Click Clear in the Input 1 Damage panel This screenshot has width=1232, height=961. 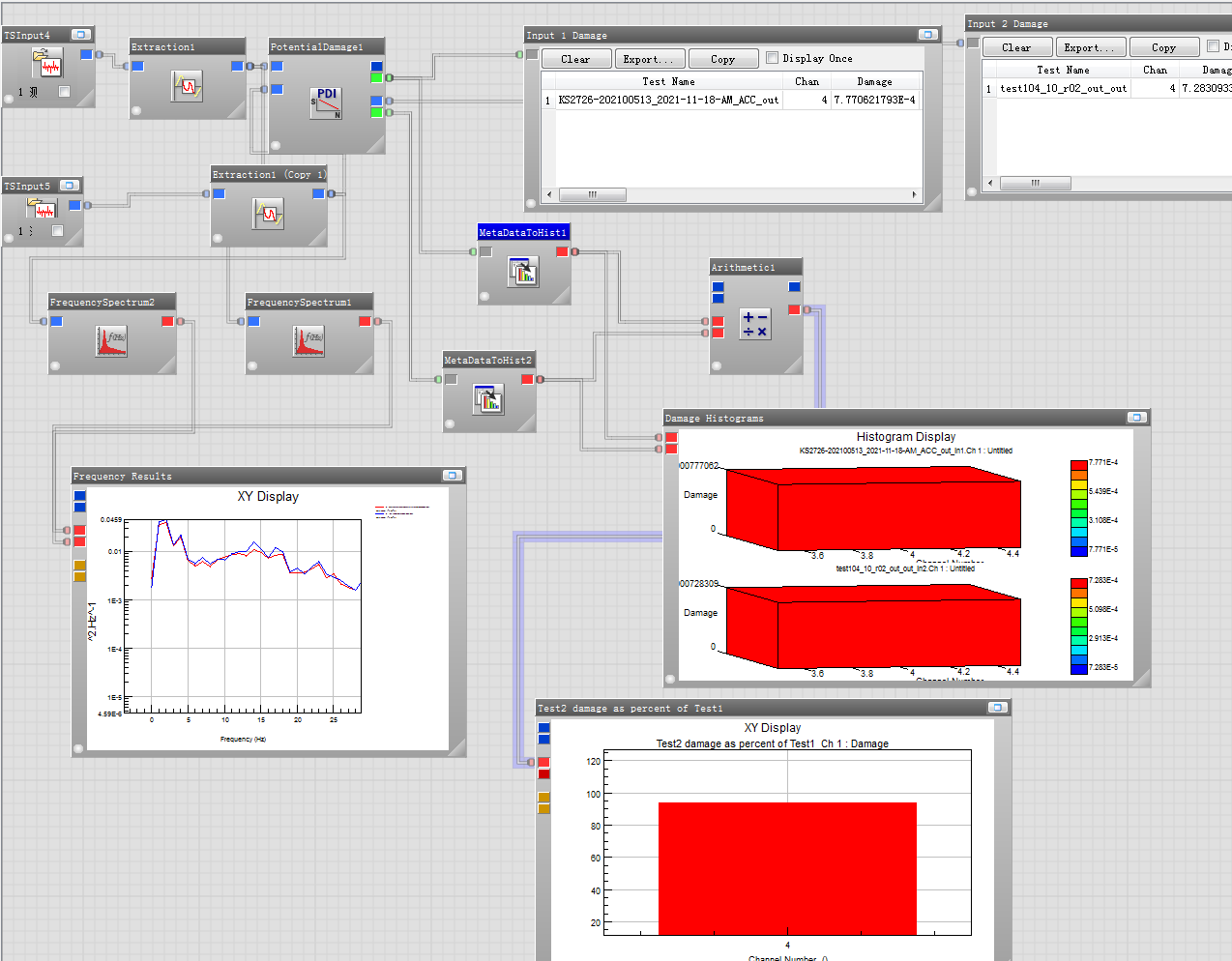pyautogui.click(x=575, y=59)
